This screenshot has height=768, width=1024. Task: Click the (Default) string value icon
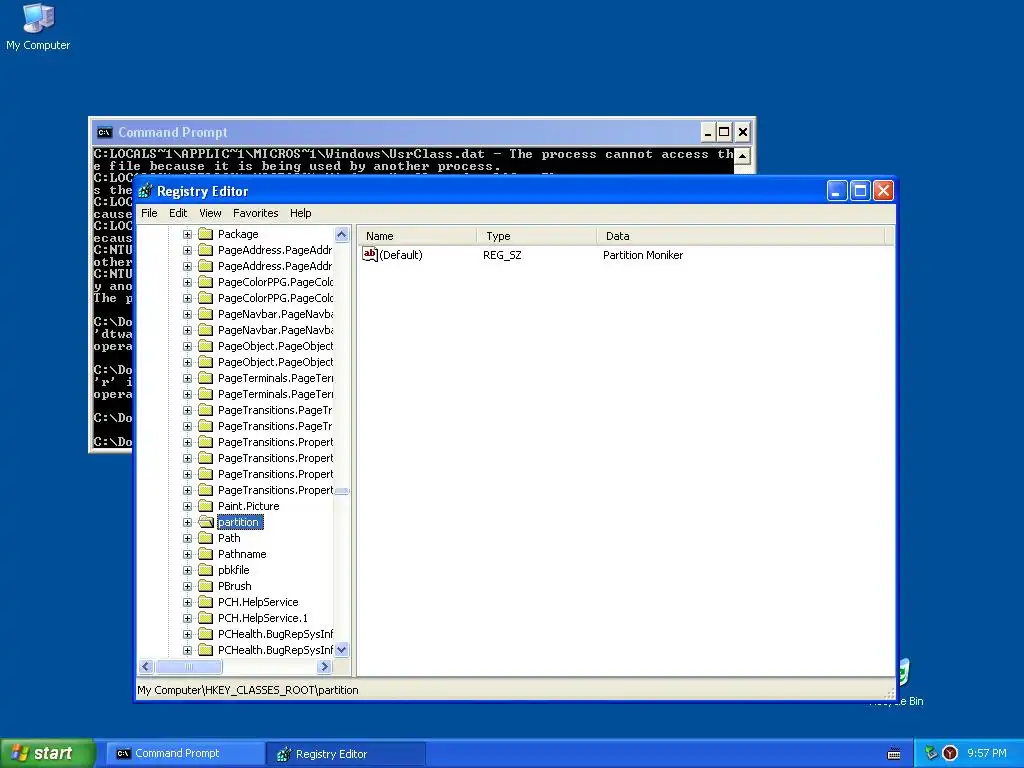(x=370, y=255)
